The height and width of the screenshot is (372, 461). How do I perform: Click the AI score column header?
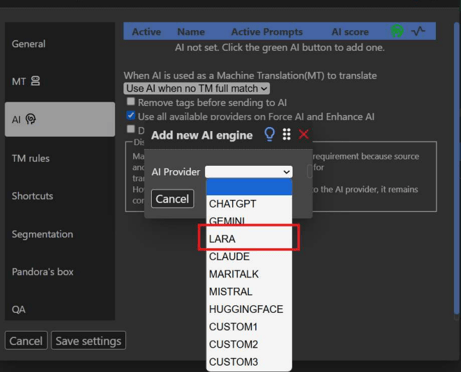point(350,32)
